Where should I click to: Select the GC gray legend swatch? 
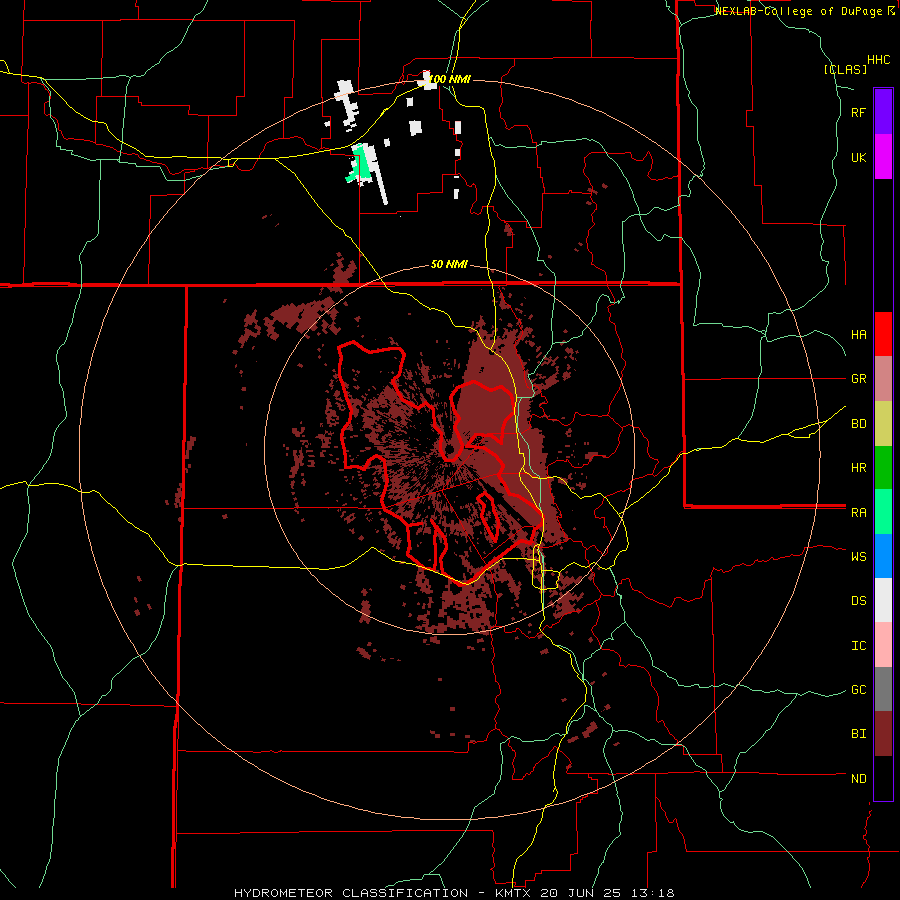(x=883, y=689)
